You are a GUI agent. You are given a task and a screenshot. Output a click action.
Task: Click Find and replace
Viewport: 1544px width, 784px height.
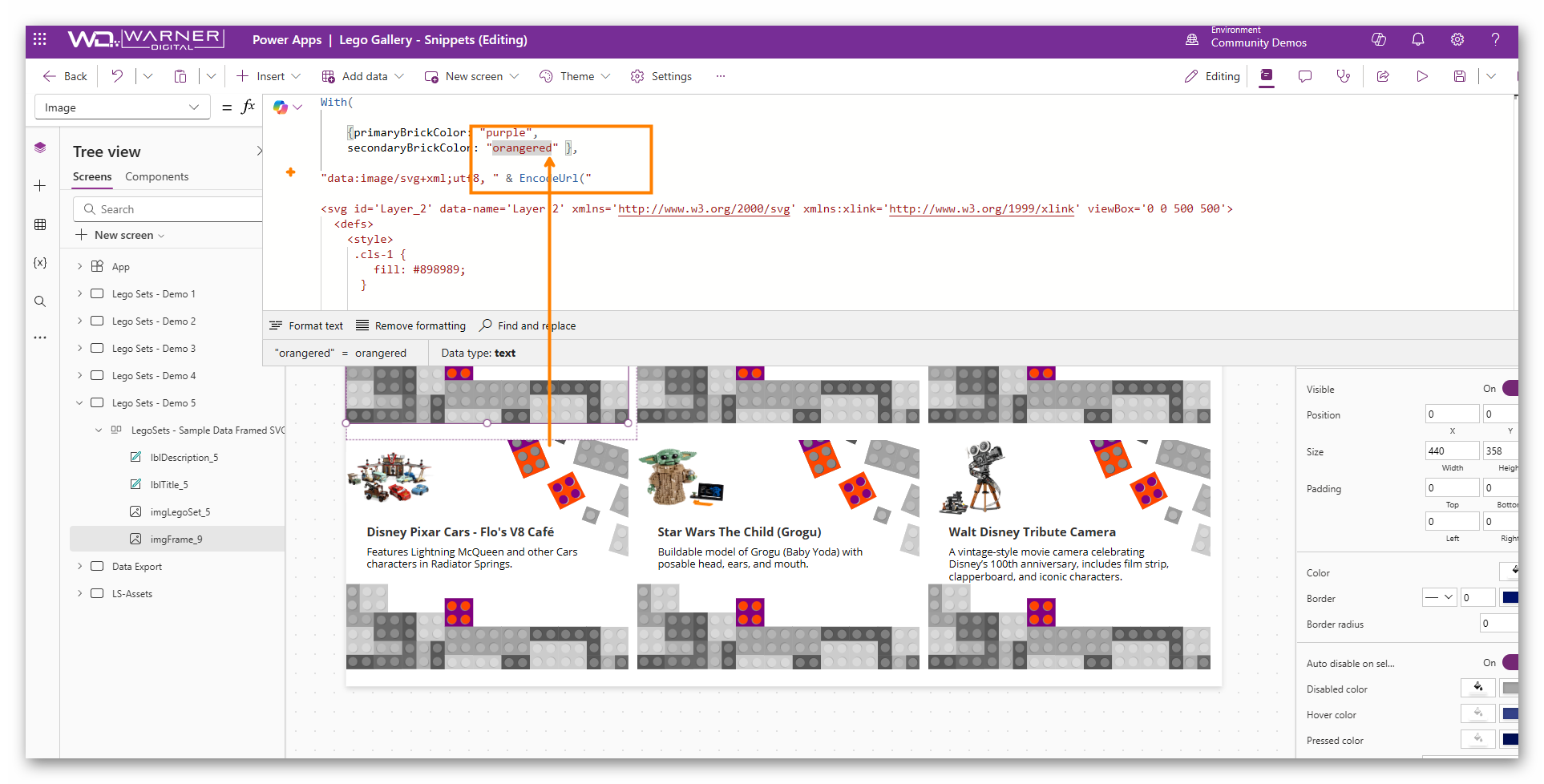coord(527,325)
